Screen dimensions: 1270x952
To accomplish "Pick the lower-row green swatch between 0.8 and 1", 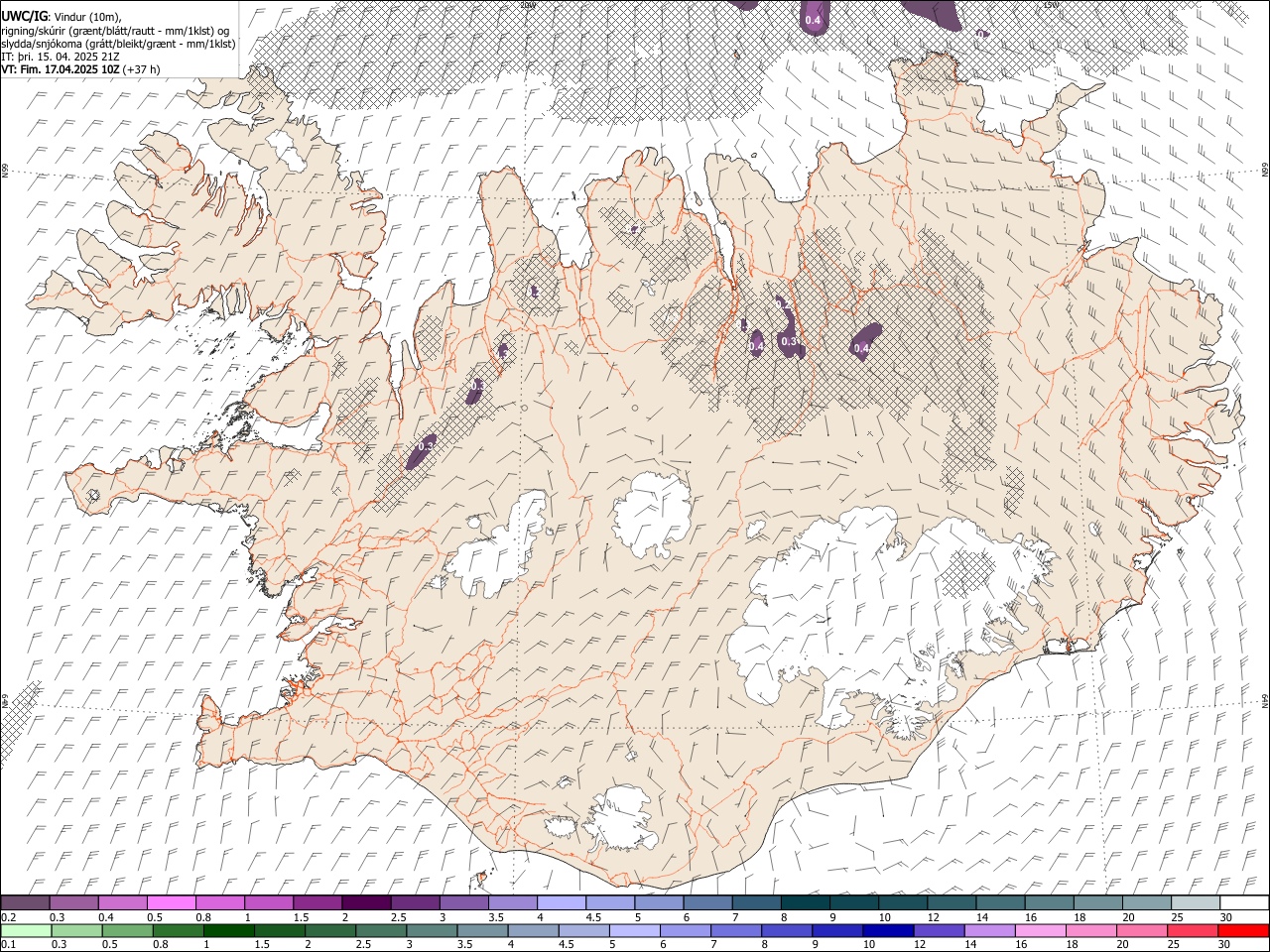I will [178, 930].
